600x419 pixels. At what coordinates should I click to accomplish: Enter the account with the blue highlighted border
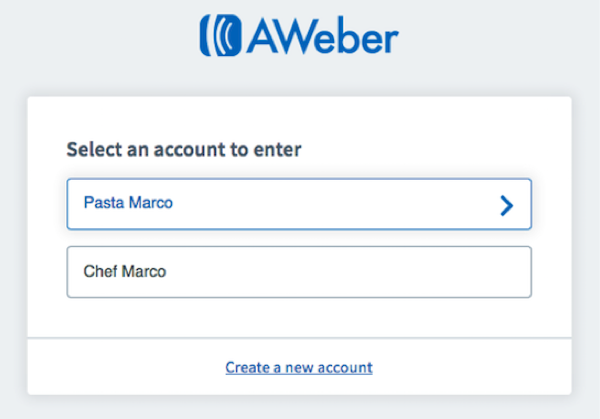(299, 204)
